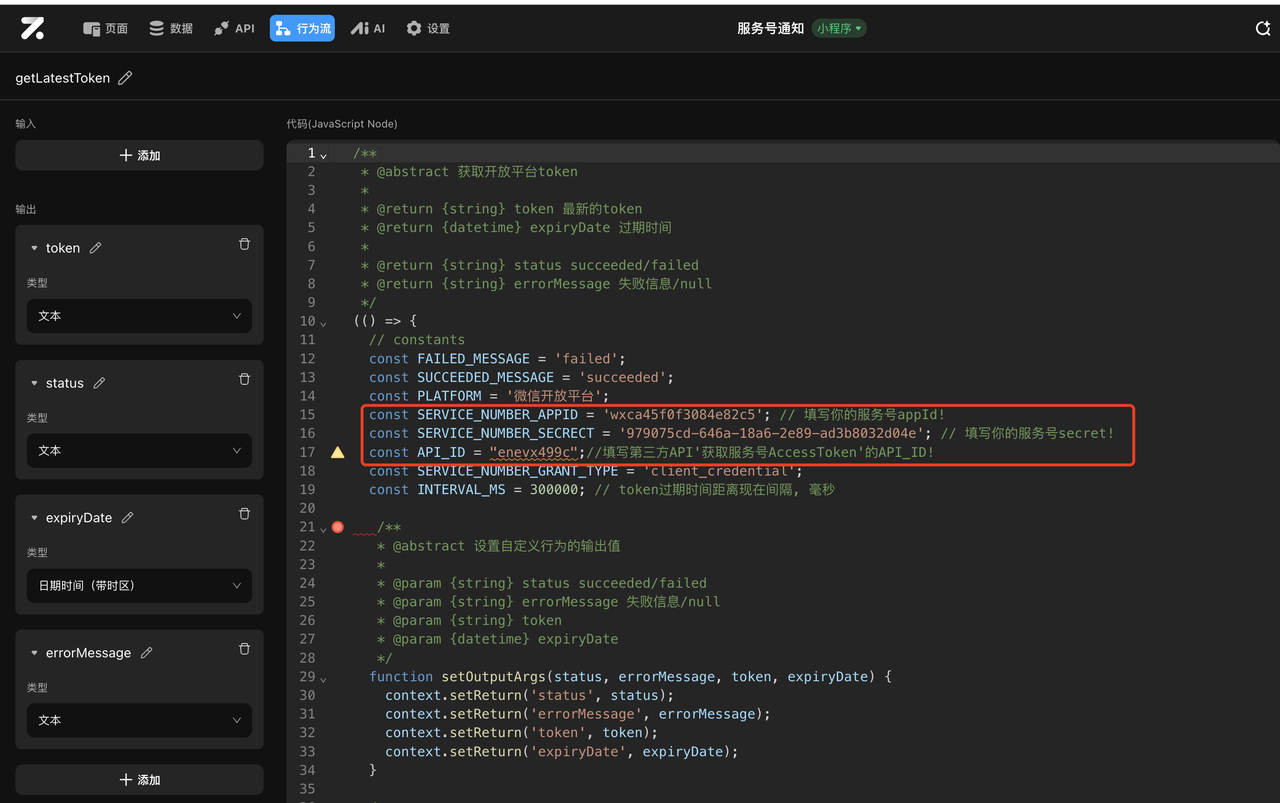
Task: Open the 数据 tab
Action: 171,28
